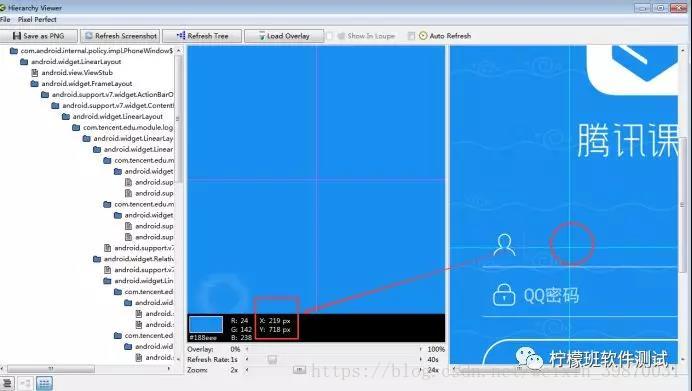The height and width of the screenshot is (391, 692).
Task: Click the Refresh Rate 1s value label
Action: pyautogui.click(x=234, y=360)
